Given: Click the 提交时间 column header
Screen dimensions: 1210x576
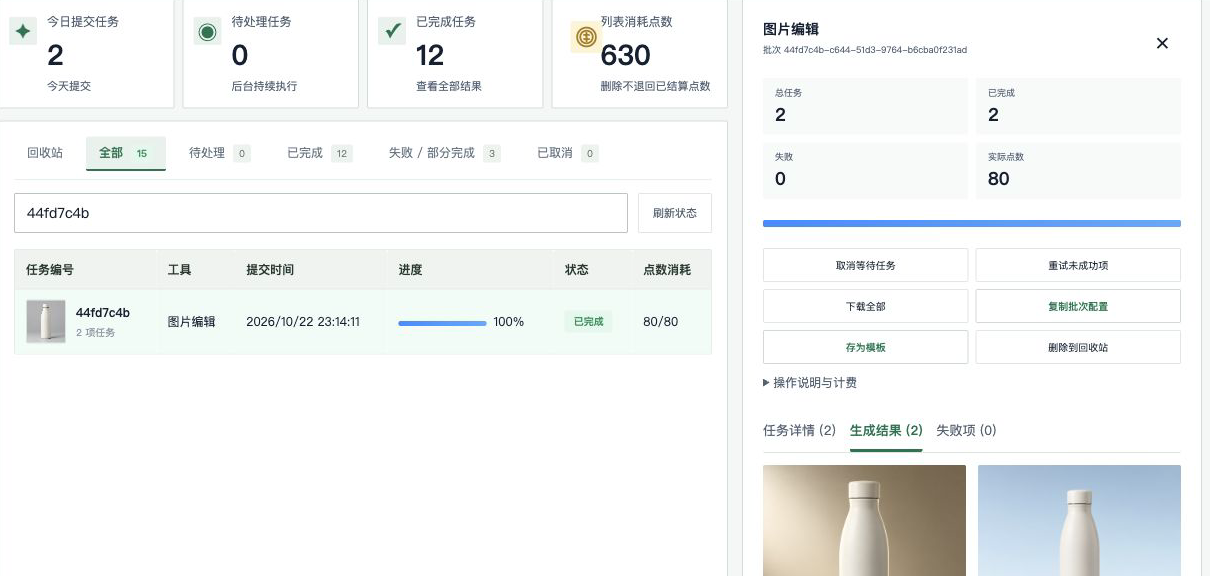Looking at the screenshot, I should (270, 270).
